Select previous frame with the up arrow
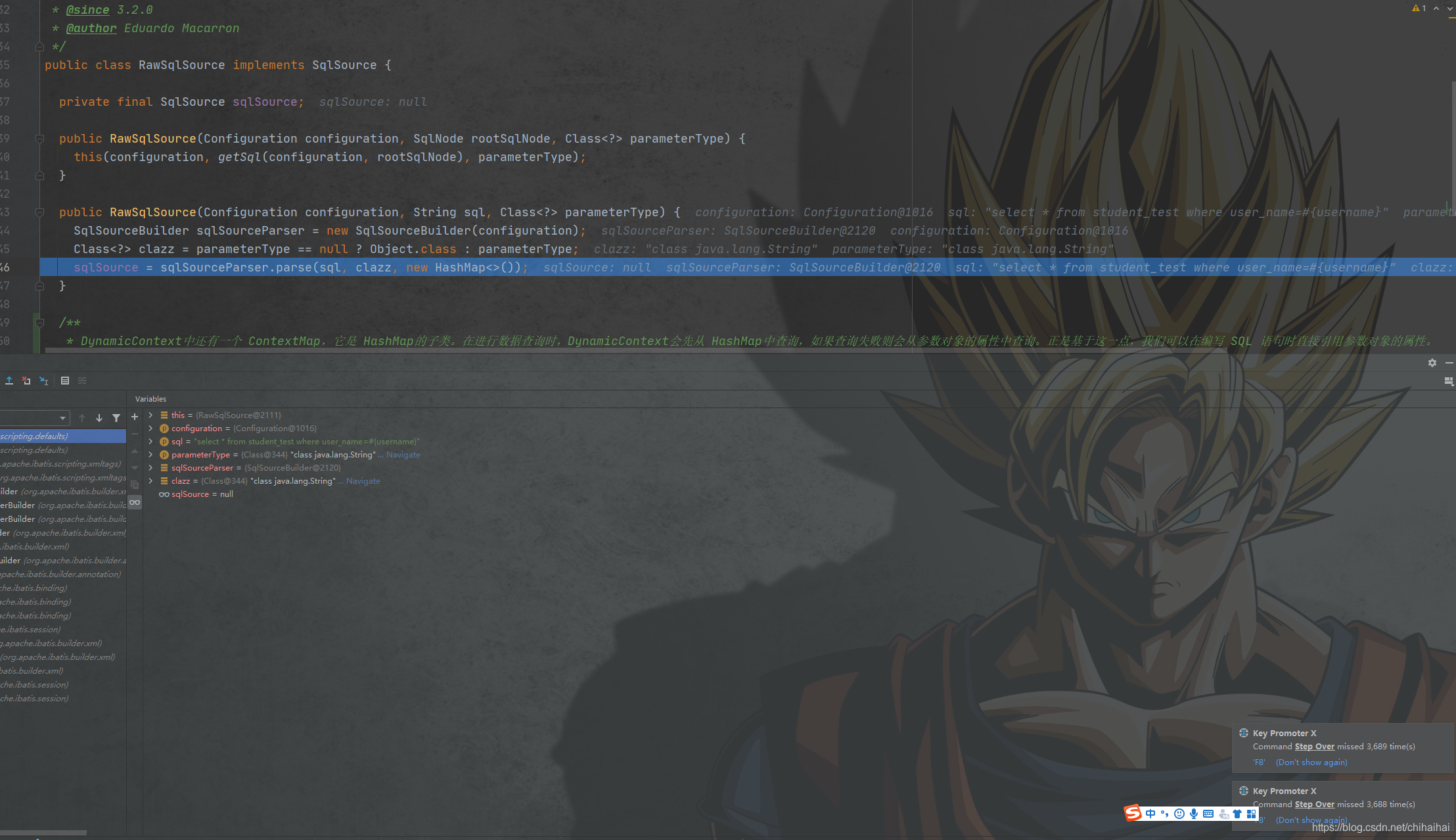The image size is (1456, 840). click(x=82, y=418)
